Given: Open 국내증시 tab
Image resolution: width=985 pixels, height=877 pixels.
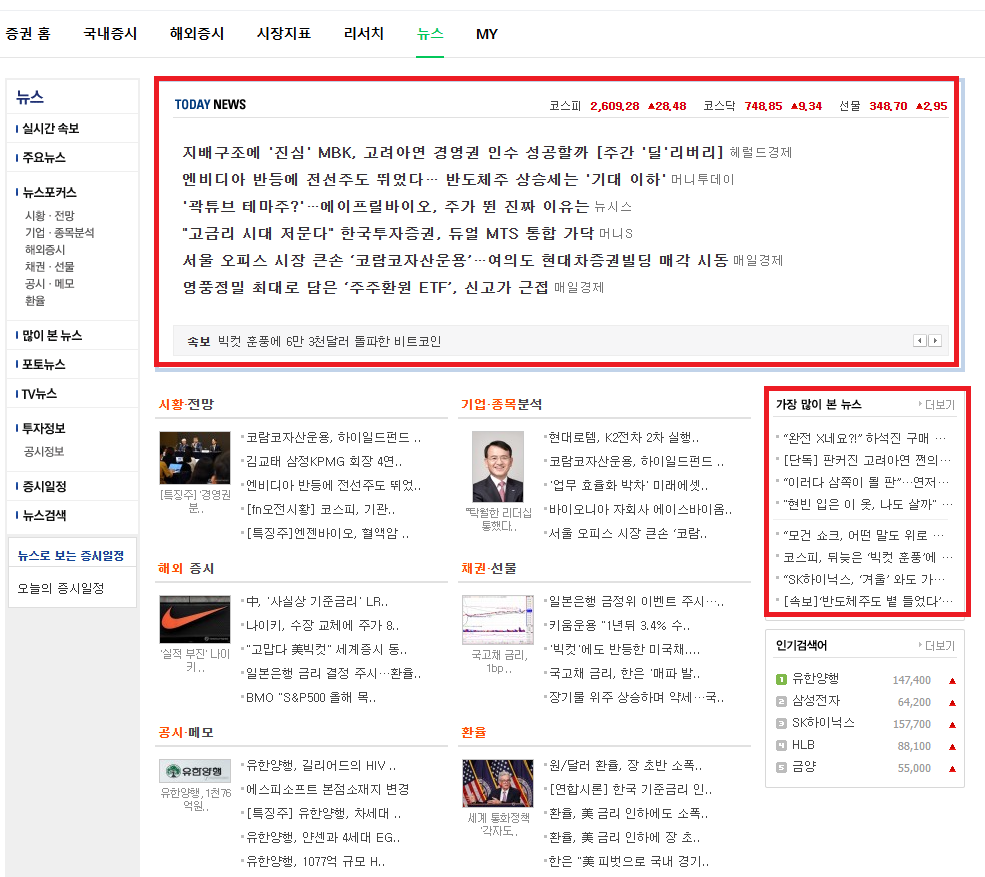Looking at the screenshot, I should 110,34.
